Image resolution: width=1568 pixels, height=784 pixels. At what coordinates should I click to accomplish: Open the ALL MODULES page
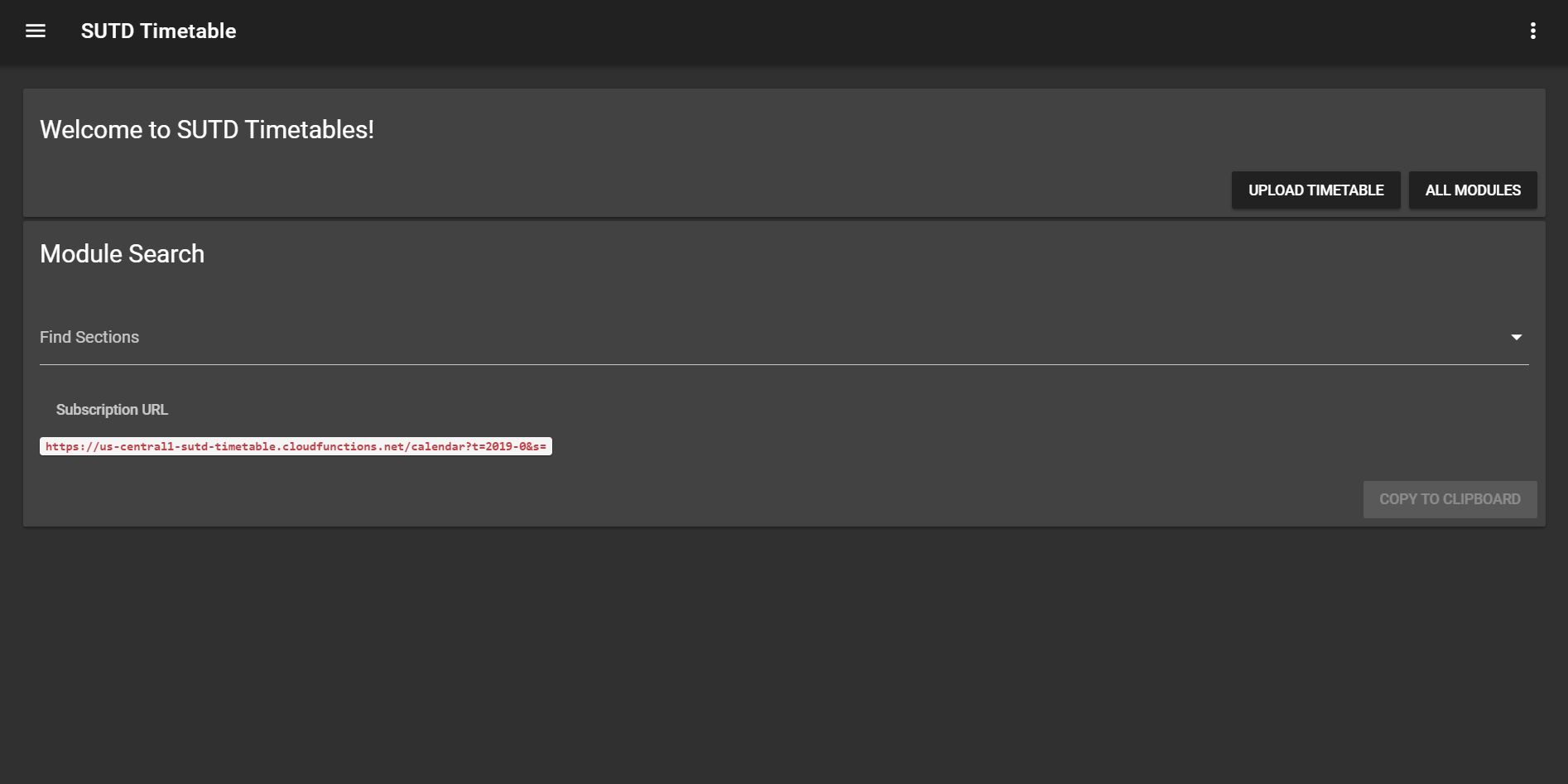1473,190
